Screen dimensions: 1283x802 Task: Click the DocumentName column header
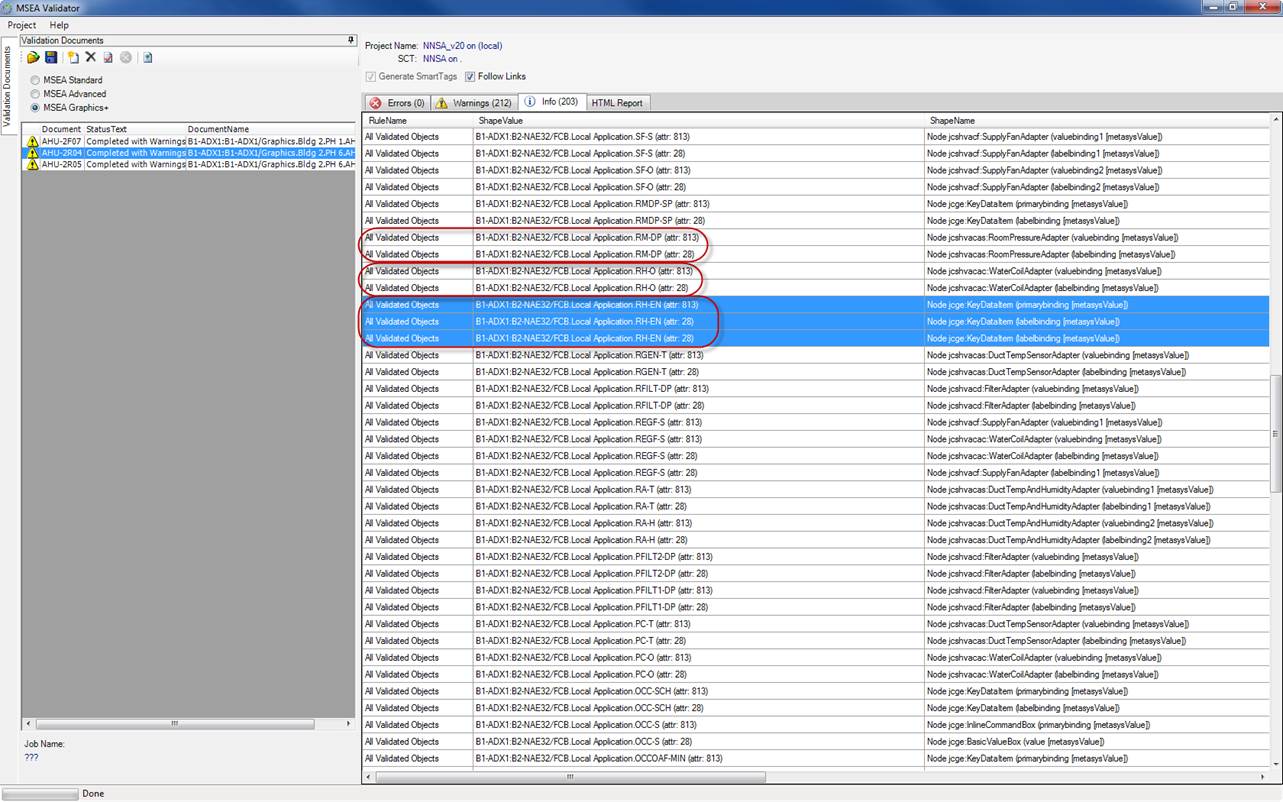pyautogui.click(x=218, y=129)
